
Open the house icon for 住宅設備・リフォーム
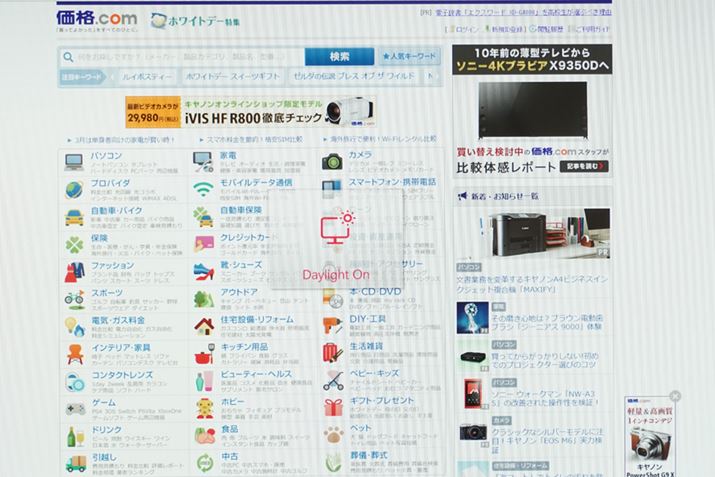[204, 326]
